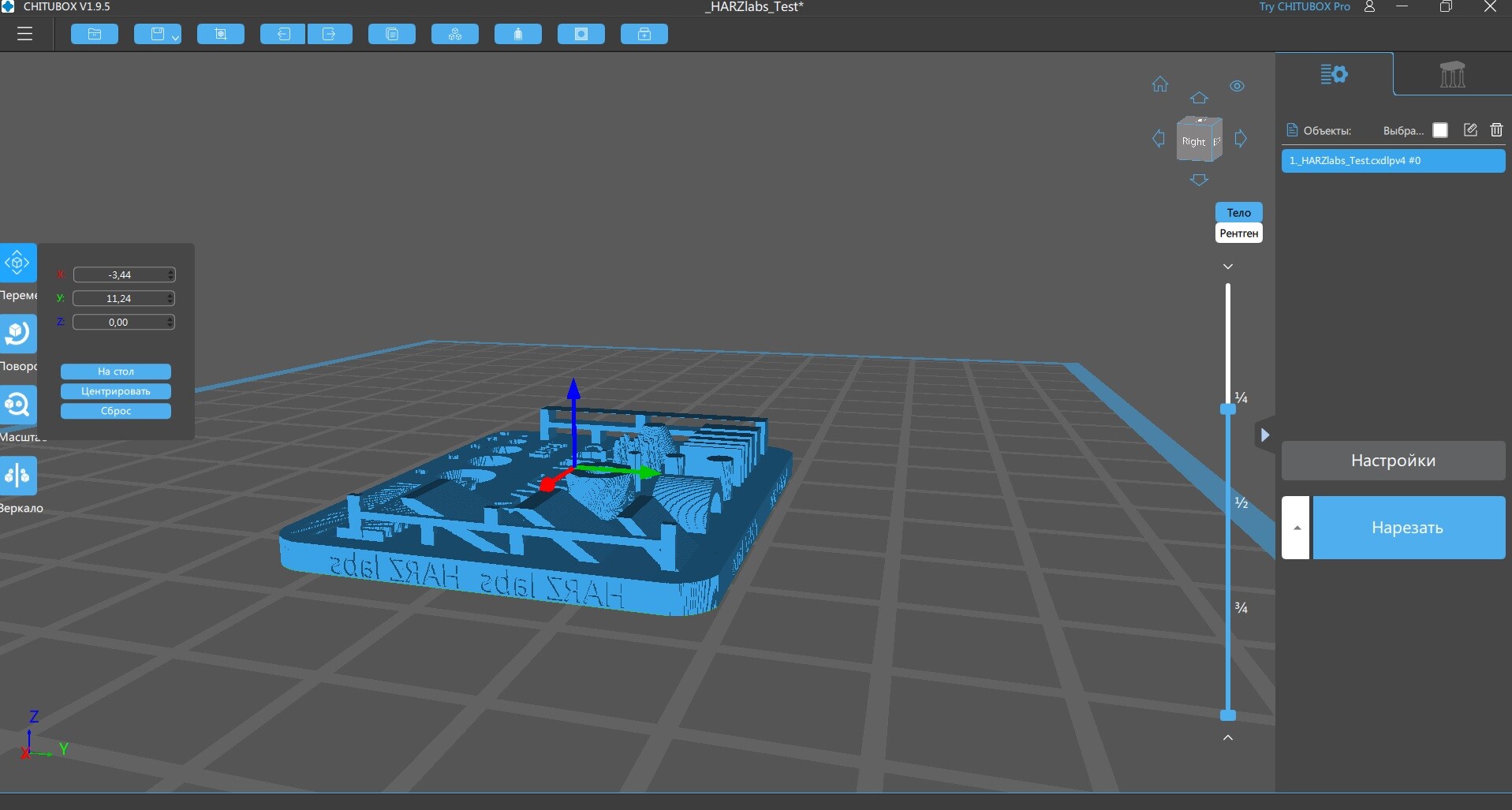
Task: Select the Mirror tool icon
Action: coord(18,476)
